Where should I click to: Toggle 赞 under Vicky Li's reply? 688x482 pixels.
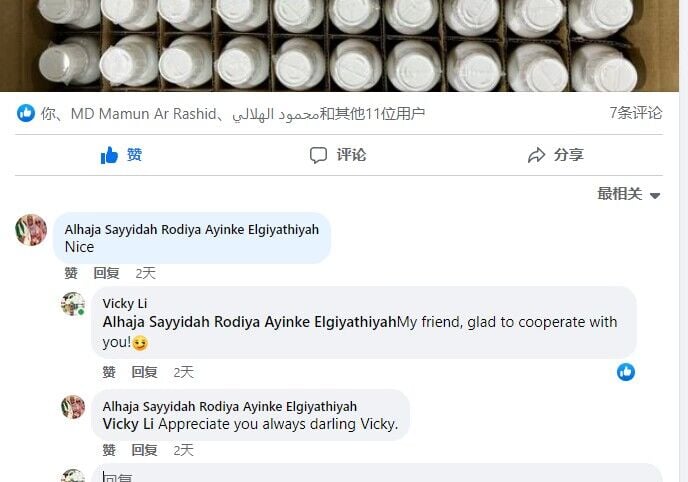[x=109, y=372]
